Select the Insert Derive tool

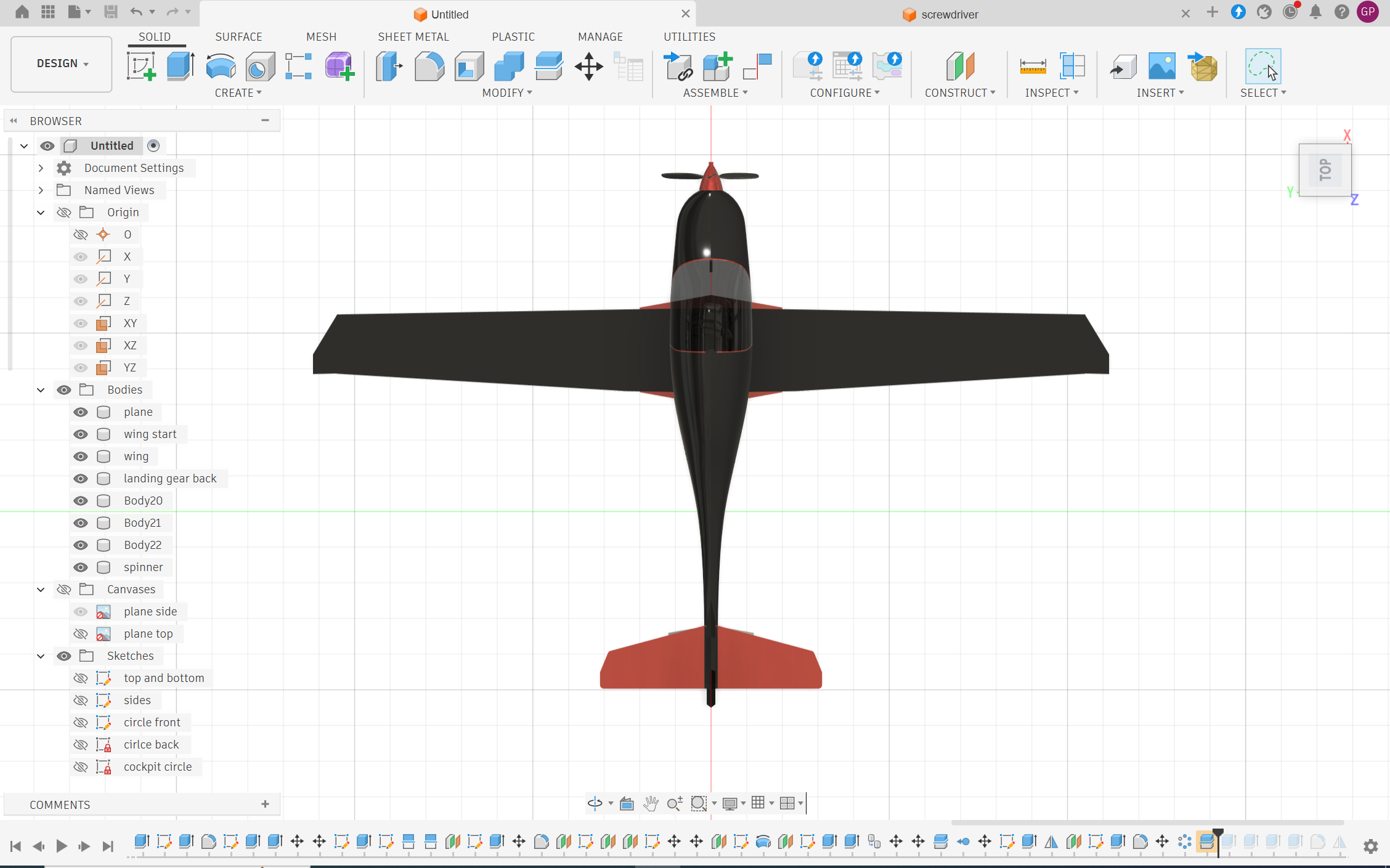1123,66
